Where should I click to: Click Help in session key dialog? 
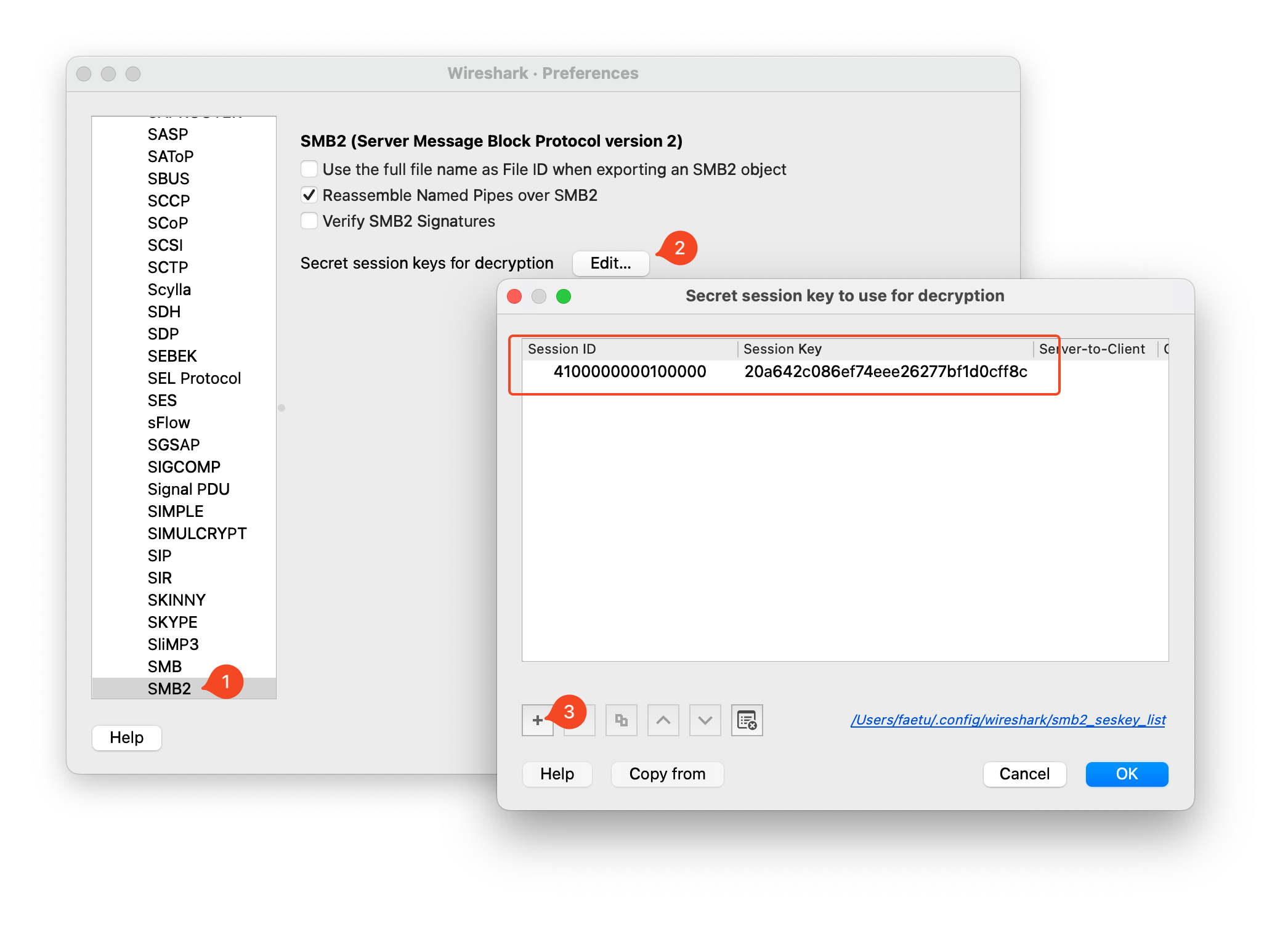point(557,774)
